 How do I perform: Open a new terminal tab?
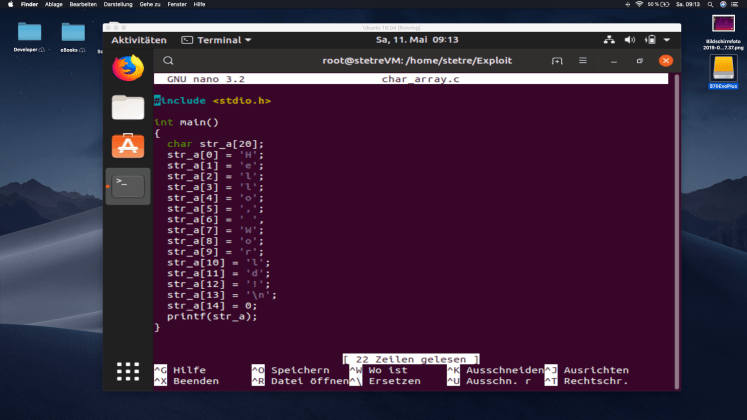coord(557,61)
